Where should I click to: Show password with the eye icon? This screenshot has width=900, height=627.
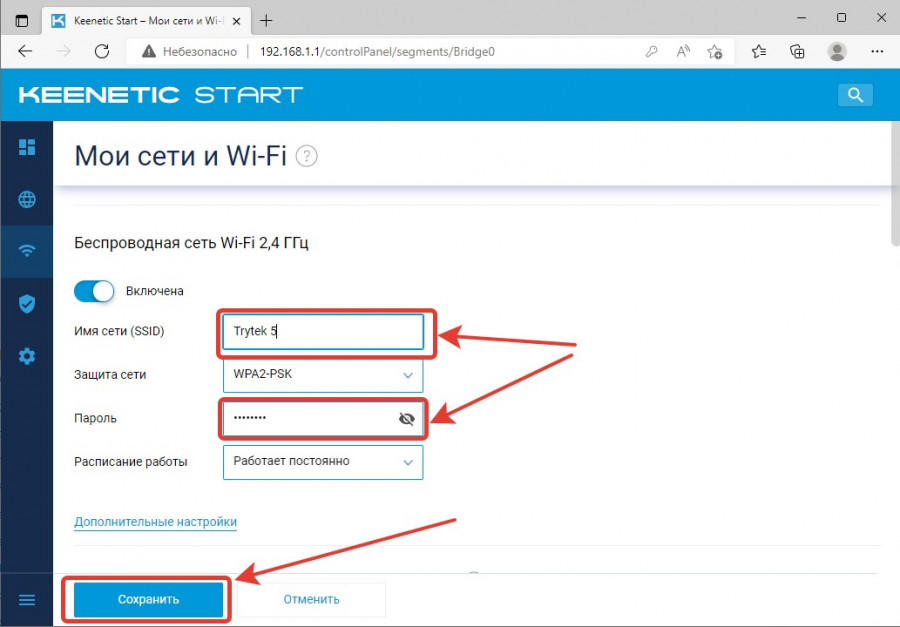406,419
